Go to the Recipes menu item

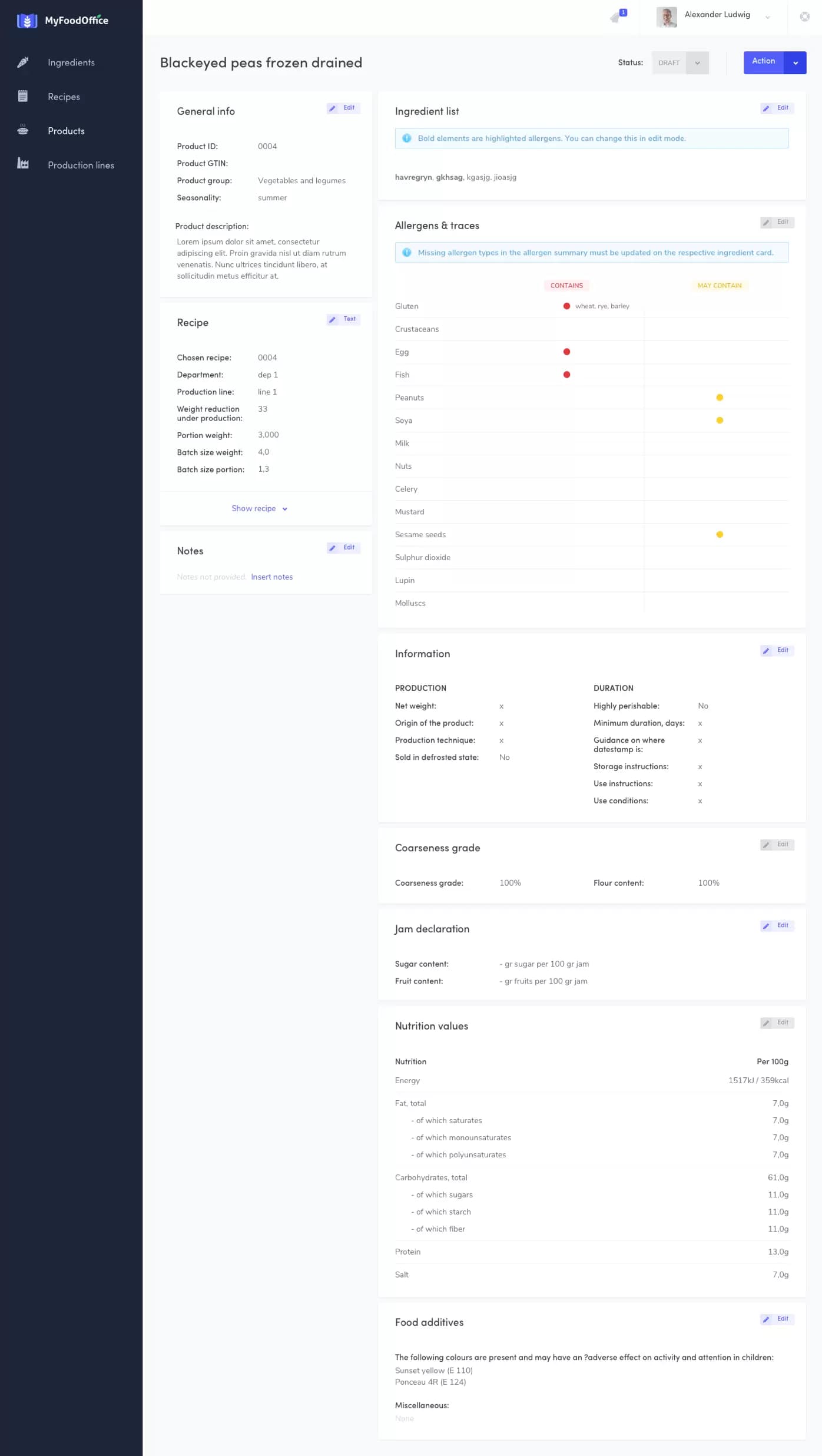pos(64,97)
